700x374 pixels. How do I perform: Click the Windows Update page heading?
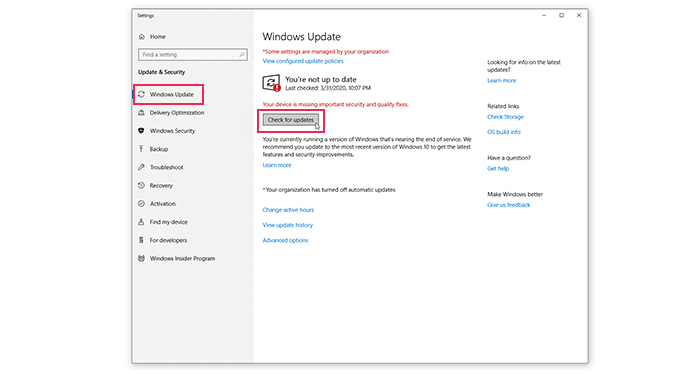(x=301, y=37)
